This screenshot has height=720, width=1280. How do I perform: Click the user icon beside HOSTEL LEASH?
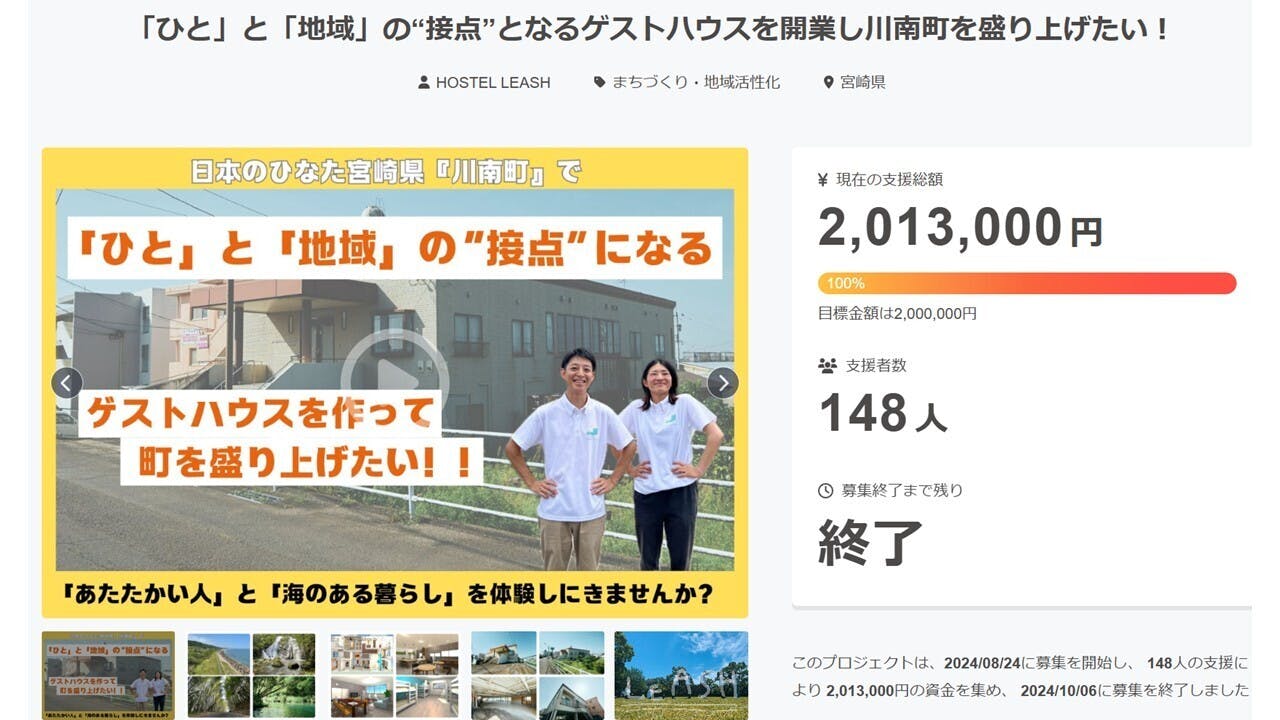pos(424,83)
